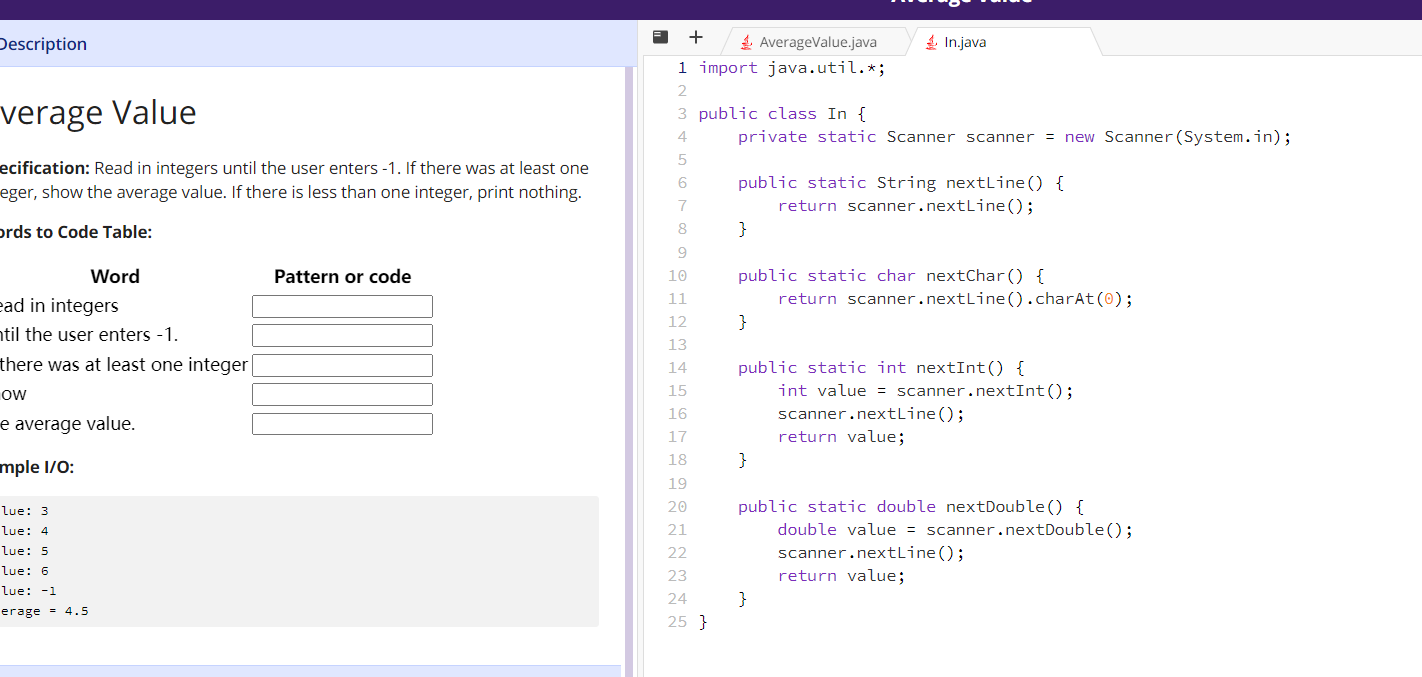Click the Average Value heading
1422x677 pixels.
[x=97, y=112]
